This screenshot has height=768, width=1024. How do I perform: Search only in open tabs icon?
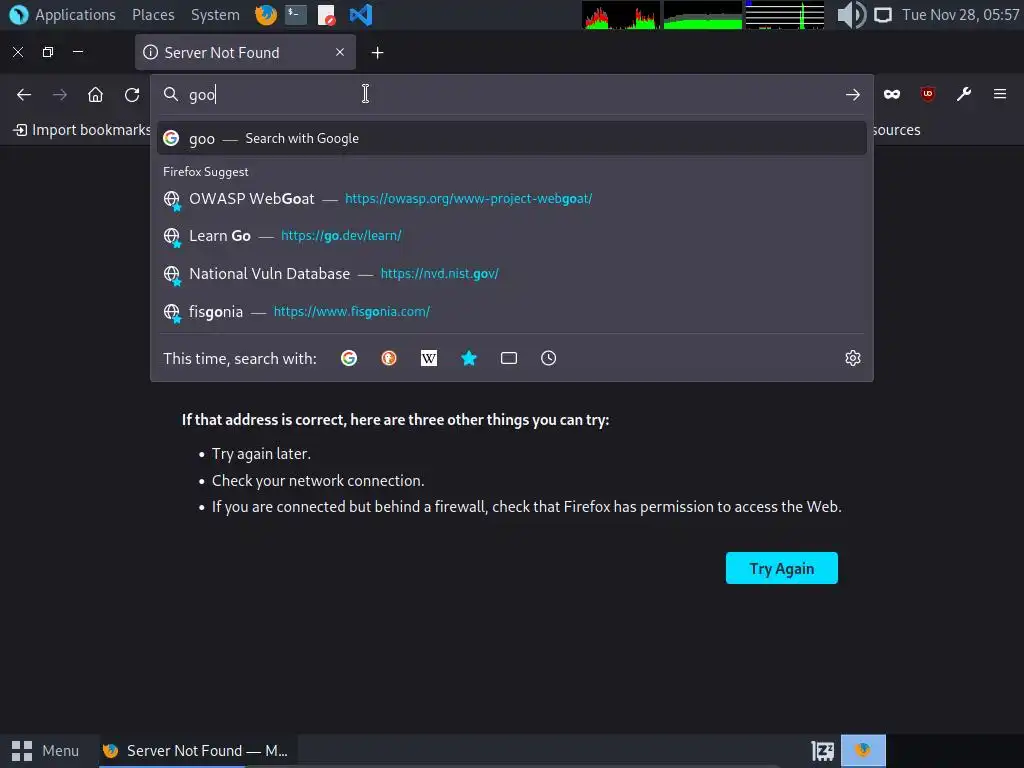point(509,358)
